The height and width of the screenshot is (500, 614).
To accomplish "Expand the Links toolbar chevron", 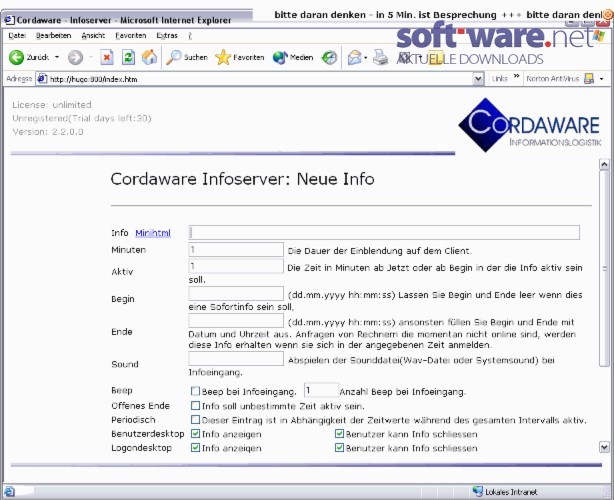I will click(516, 76).
